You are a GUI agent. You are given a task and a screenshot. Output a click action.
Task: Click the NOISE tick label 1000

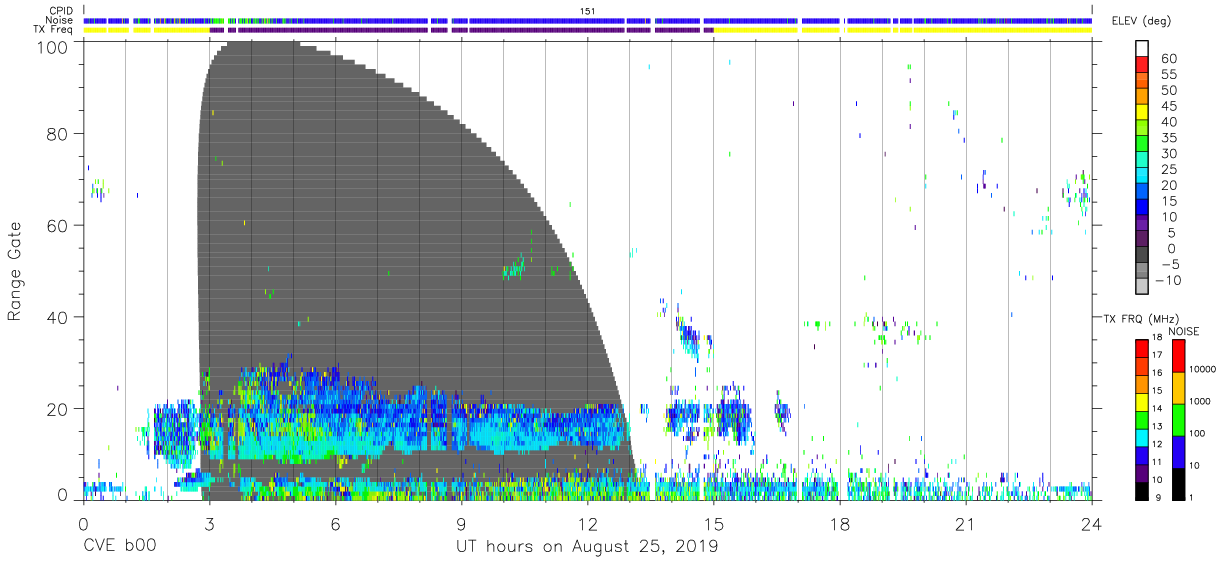[x=1200, y=403]
